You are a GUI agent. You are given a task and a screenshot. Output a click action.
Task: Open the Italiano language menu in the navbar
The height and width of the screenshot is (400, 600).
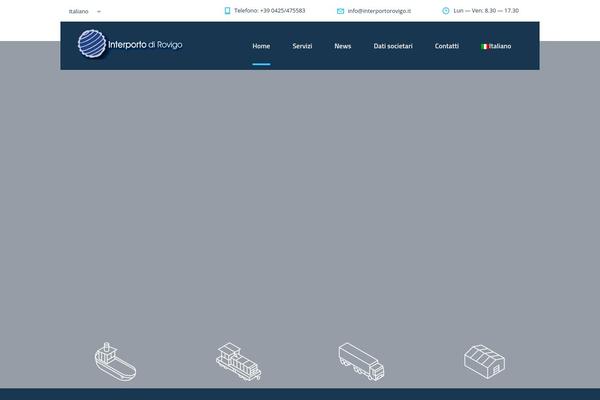[496, 46]
